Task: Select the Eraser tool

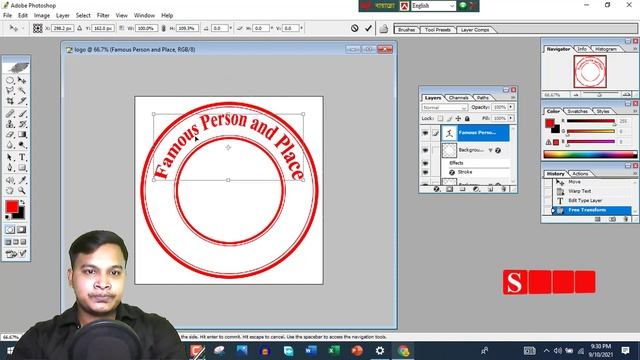Action: point(10,134)
